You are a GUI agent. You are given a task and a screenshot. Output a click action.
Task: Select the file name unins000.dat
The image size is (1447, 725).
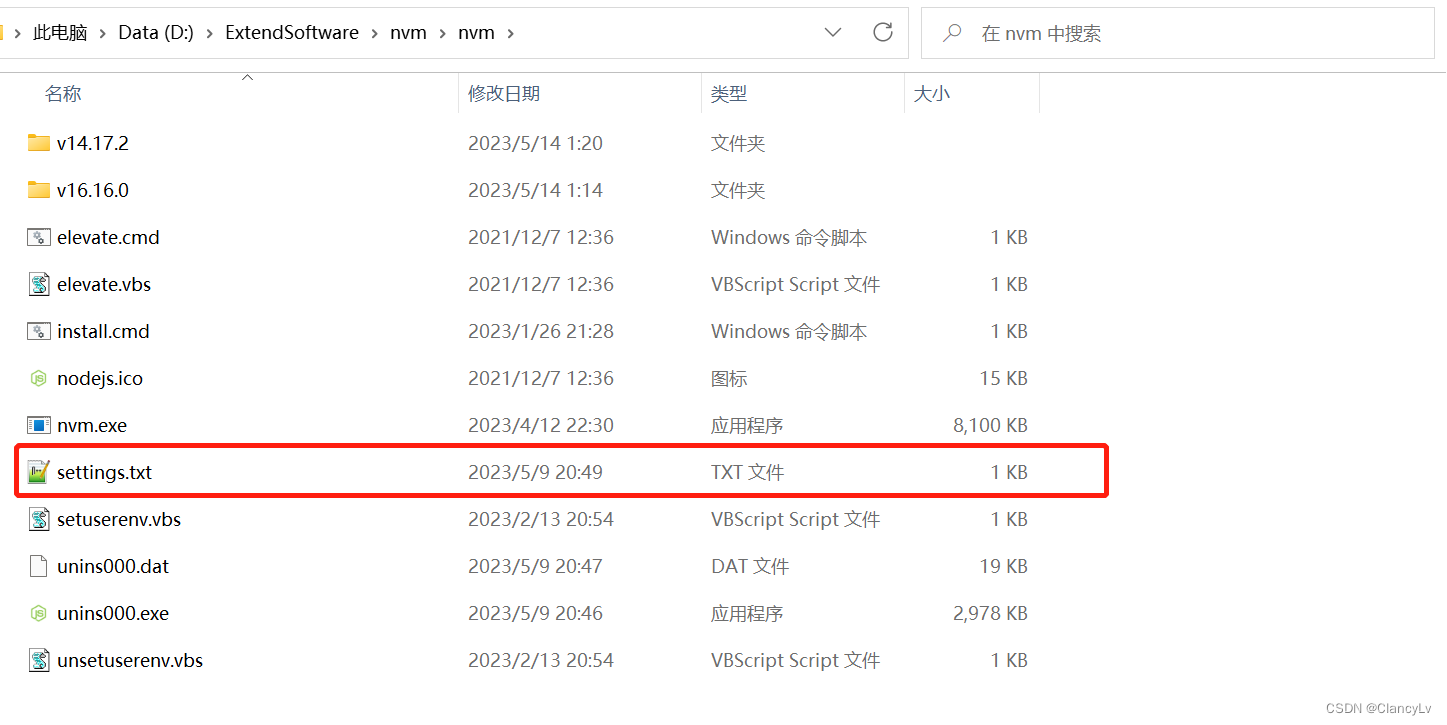click(113, 566)
